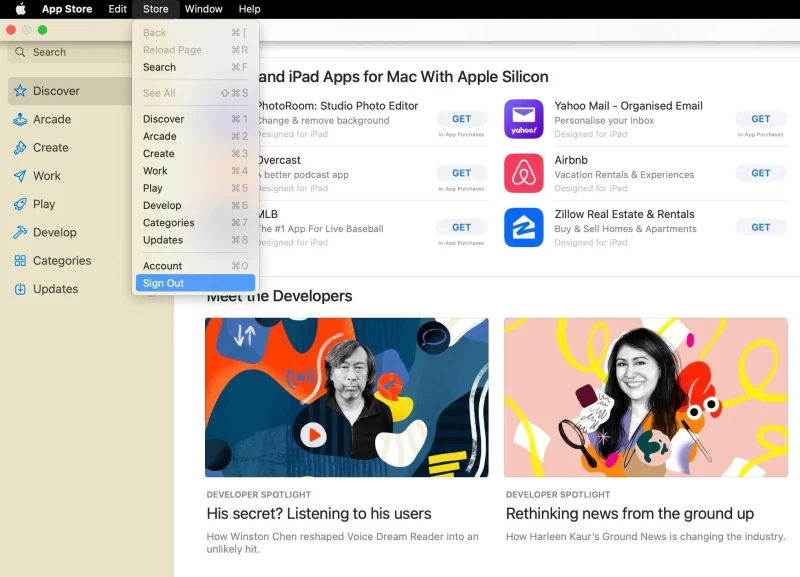Browse Categories using its sidebar icon

(22, 260)
